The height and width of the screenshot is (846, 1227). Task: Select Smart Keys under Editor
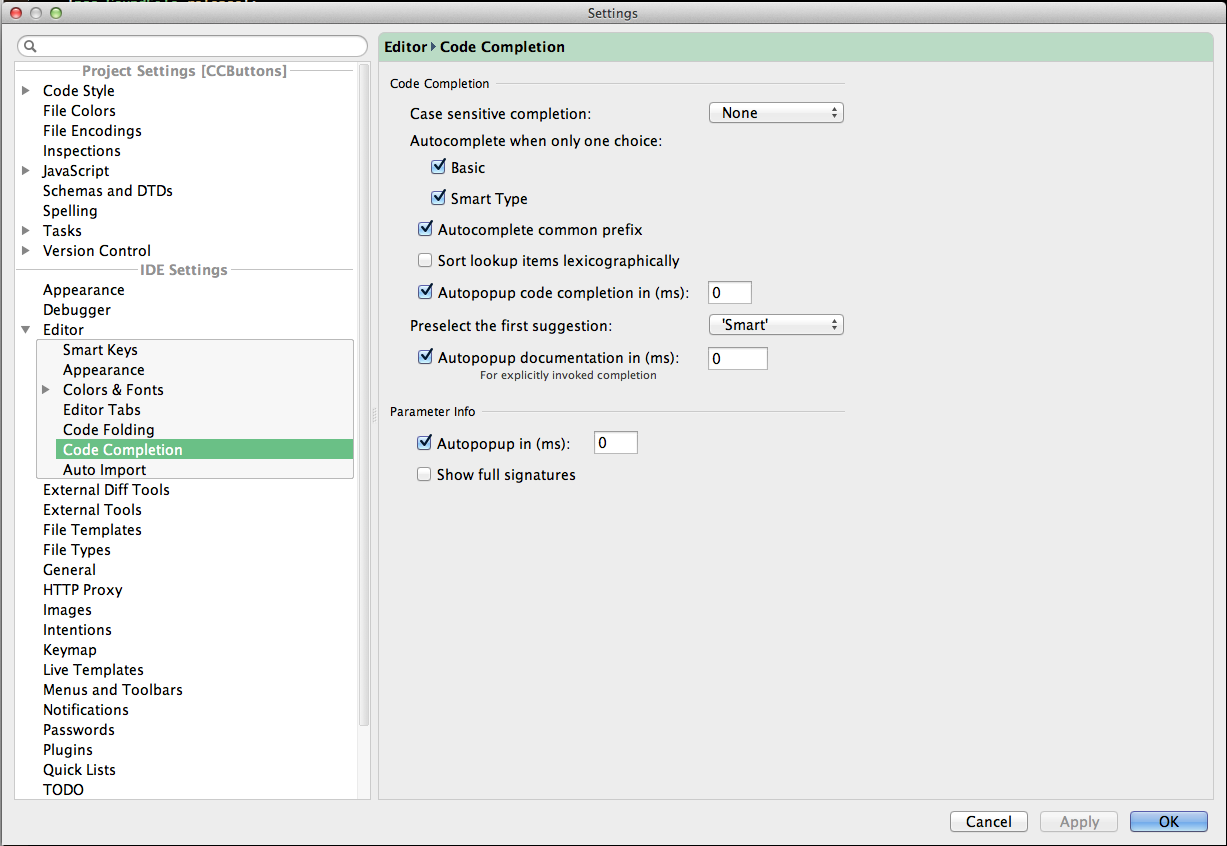pos(100,350)
